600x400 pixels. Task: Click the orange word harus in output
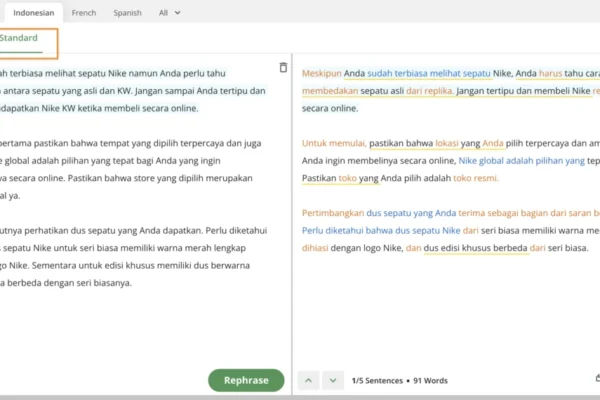[x=550, y=73]
